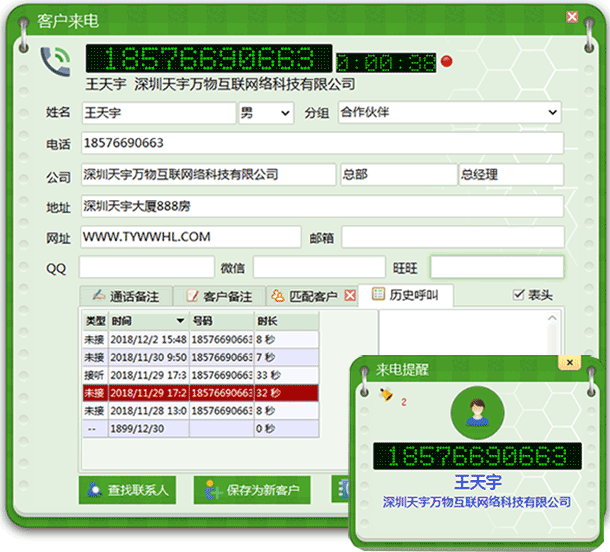Close the 匹配客户 tab with its red X
Image resolution: width=610 pixels, height=552 pixels.
pyautogui.click(x=350, y=296)
